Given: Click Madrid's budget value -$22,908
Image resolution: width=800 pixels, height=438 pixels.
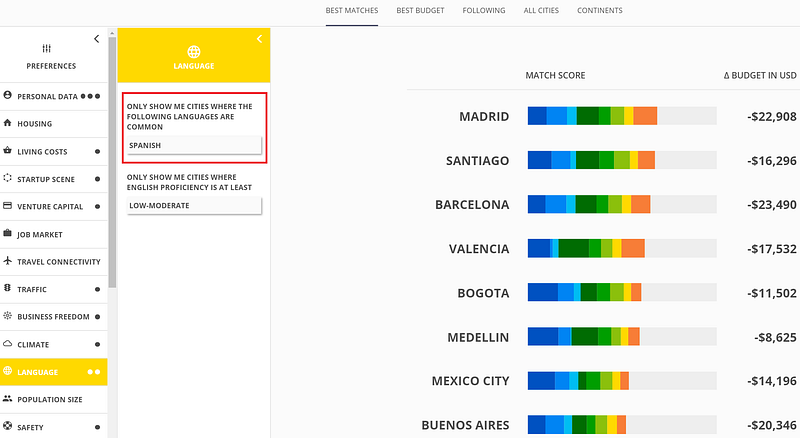Looking at the screenshot, I should tap(771, 116).
